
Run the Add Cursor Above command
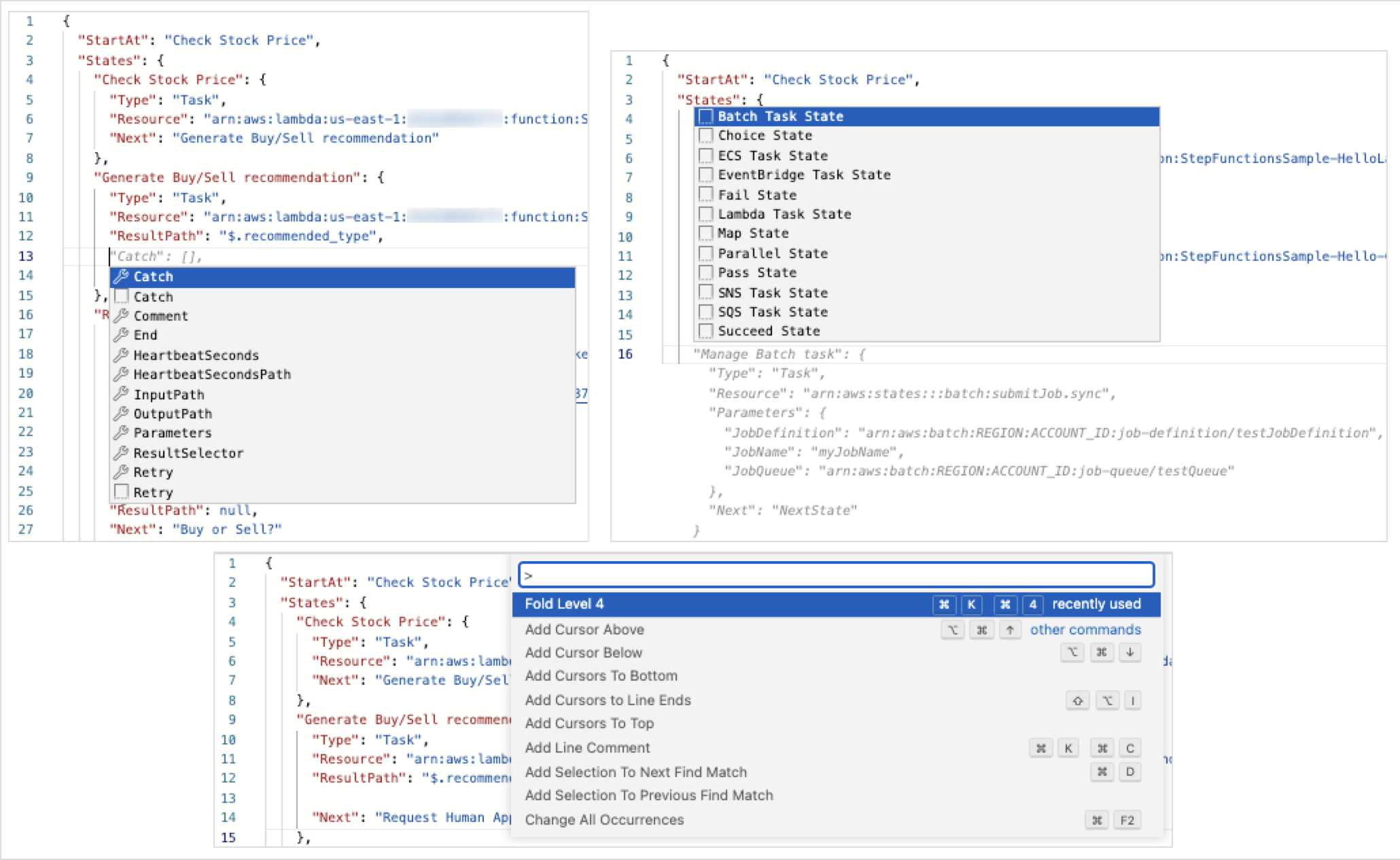pyautogui.click(x=836, y=630)
